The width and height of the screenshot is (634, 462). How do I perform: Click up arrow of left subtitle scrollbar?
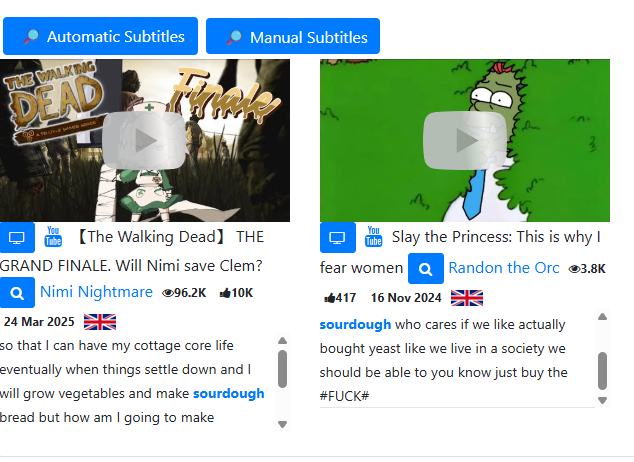(283, 341)
